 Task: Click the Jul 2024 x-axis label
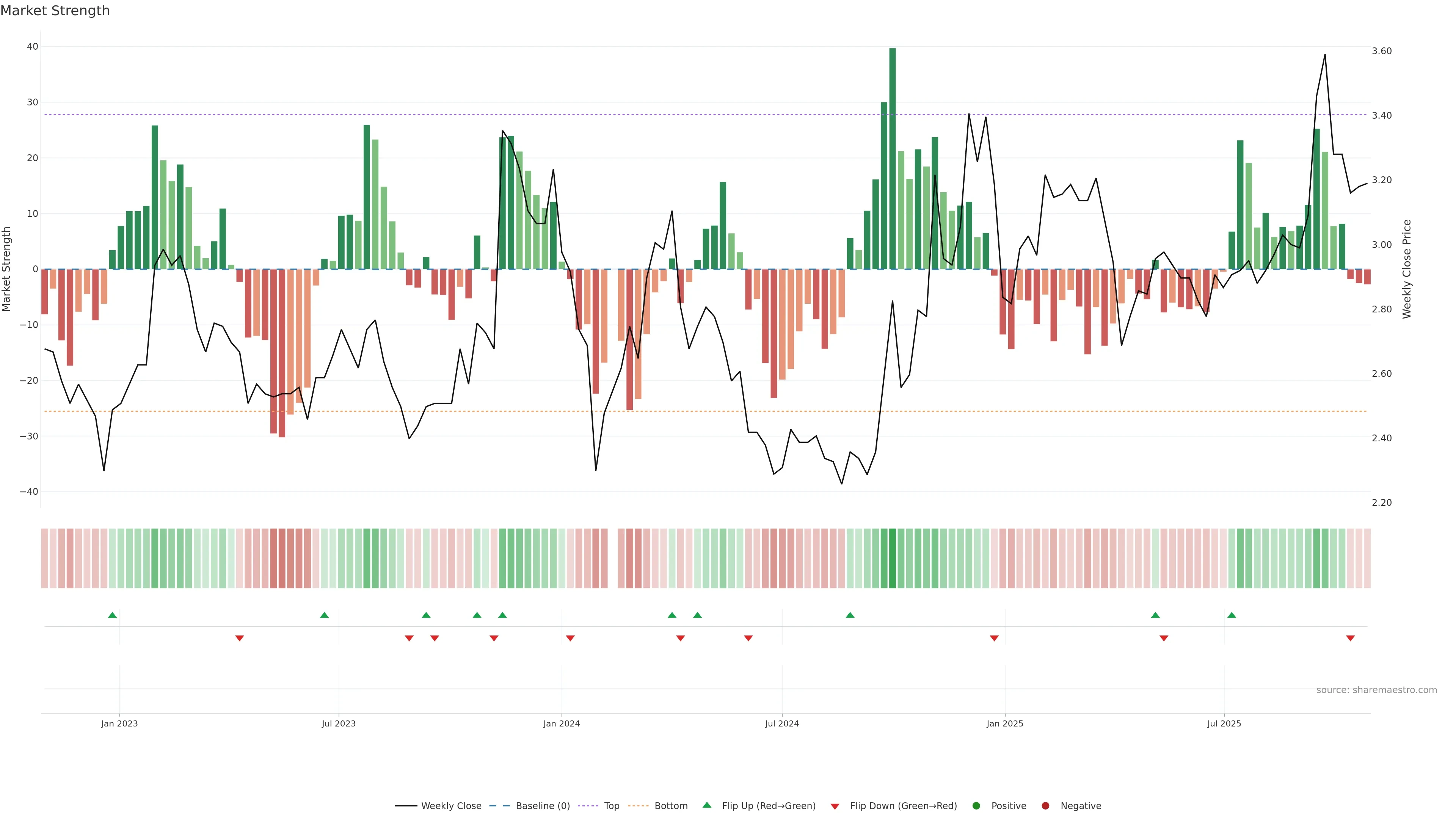[x=782, y=723]
